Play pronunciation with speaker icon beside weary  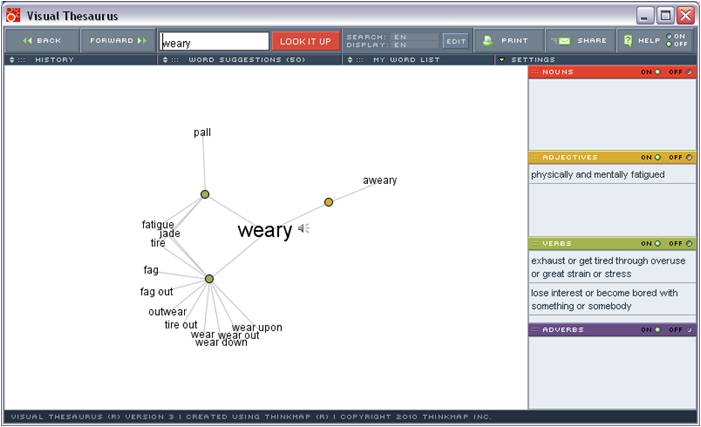(x=304, y=229)
